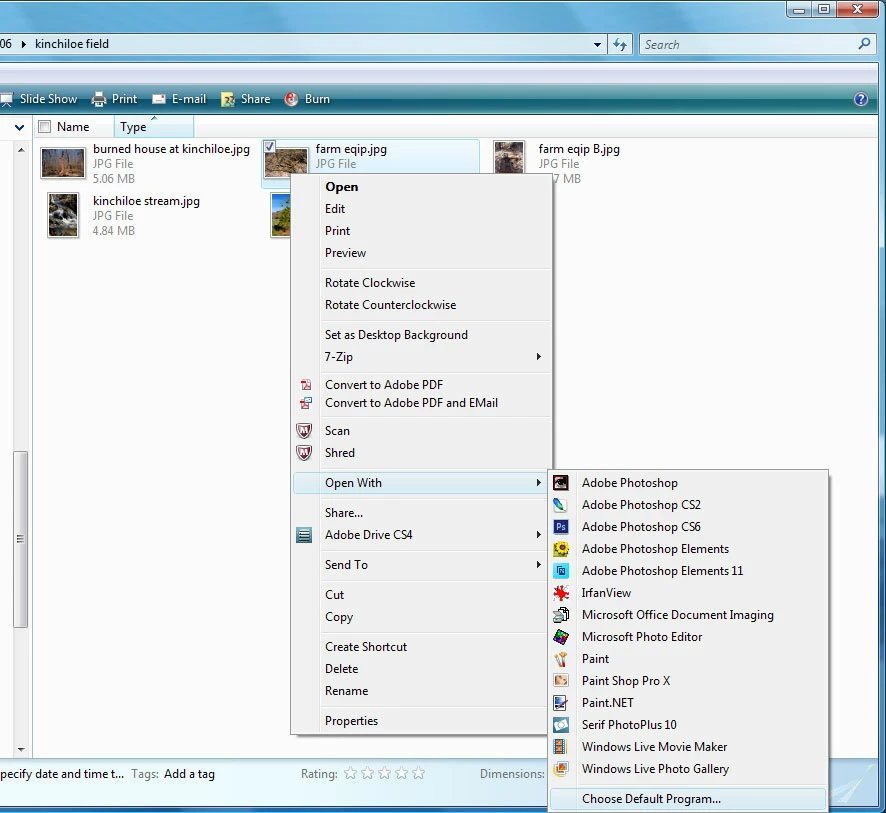This screenshot has width=886, height=813.
Task: Click the Serif PhotoPlus 10 icon
Action: (561, 725)
